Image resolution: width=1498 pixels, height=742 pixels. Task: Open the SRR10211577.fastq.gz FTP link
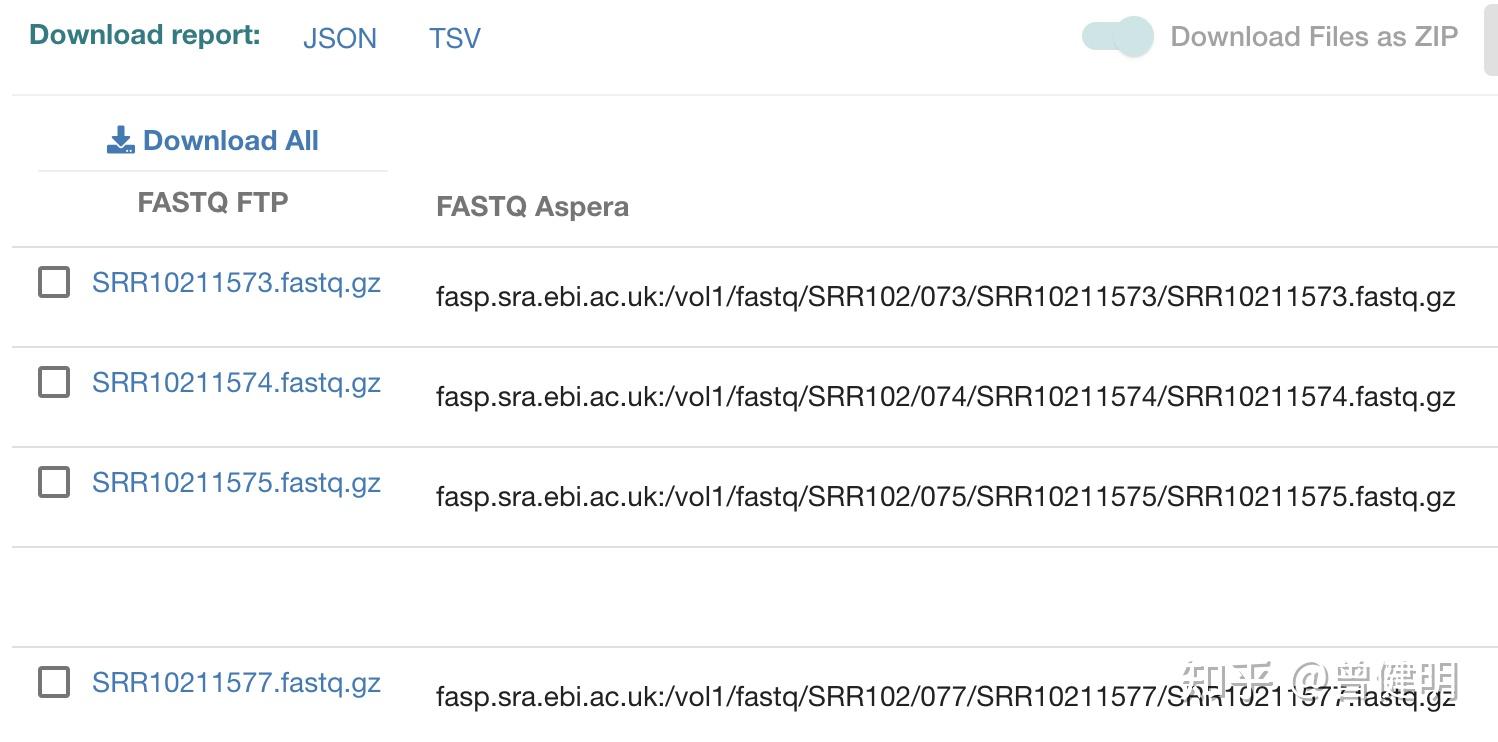point(236,683)
